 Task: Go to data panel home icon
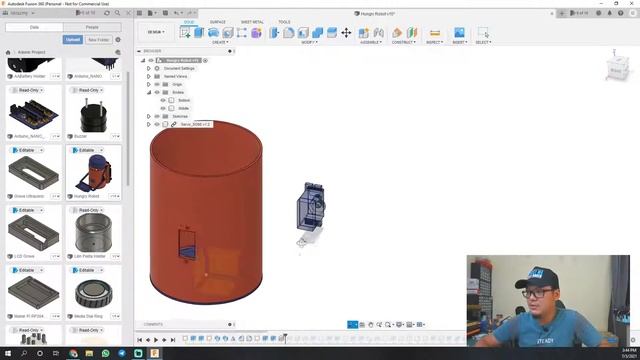pos(8,52)
